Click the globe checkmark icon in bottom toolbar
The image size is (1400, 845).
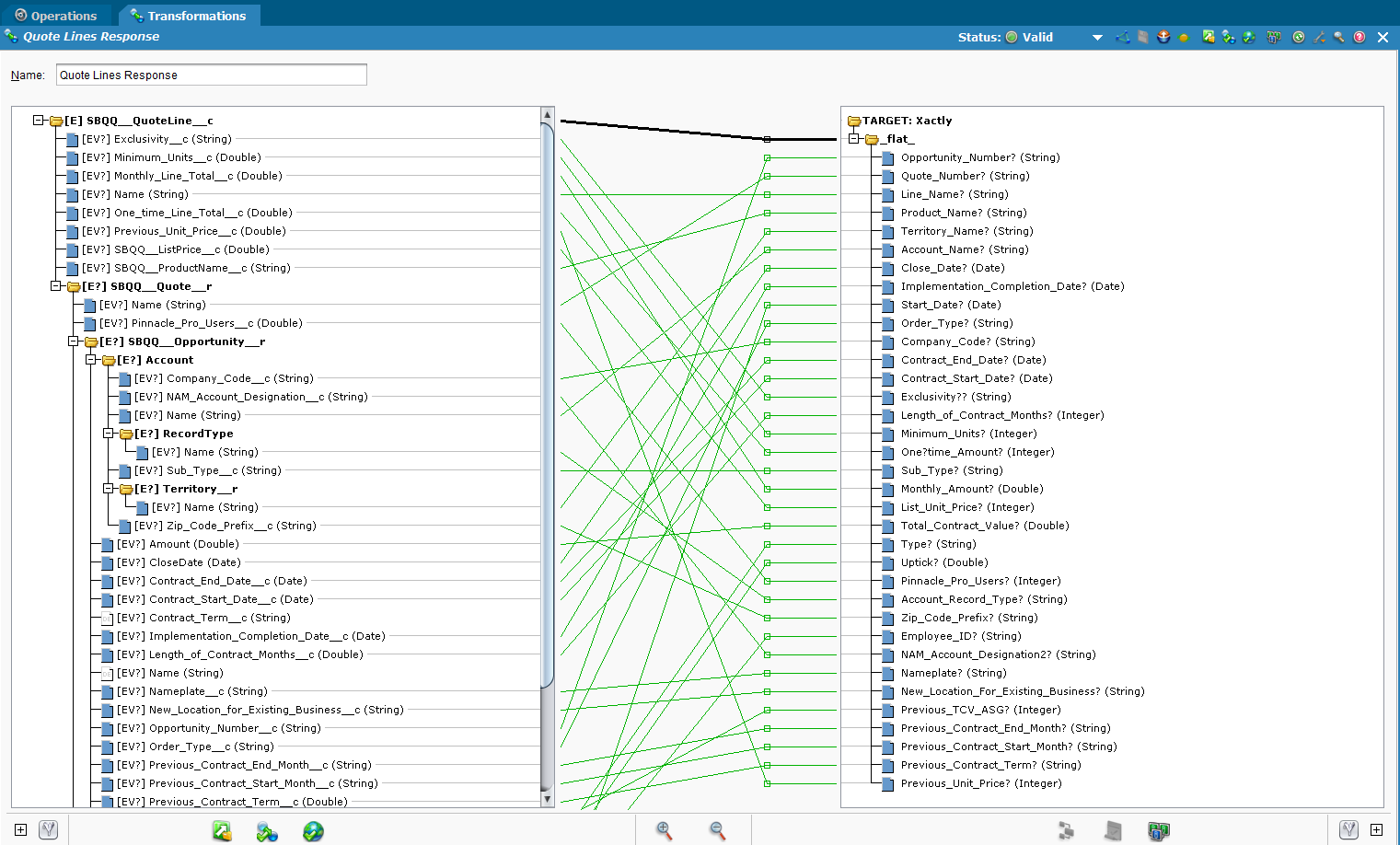point(313,831)
